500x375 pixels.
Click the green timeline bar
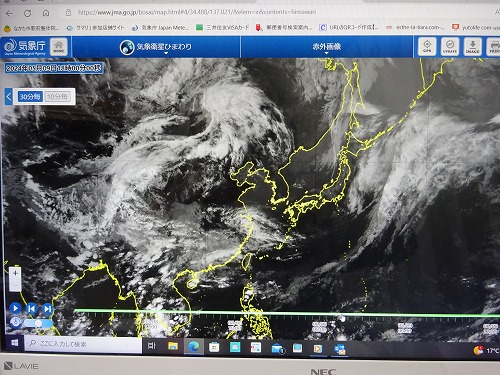(287, 313)
